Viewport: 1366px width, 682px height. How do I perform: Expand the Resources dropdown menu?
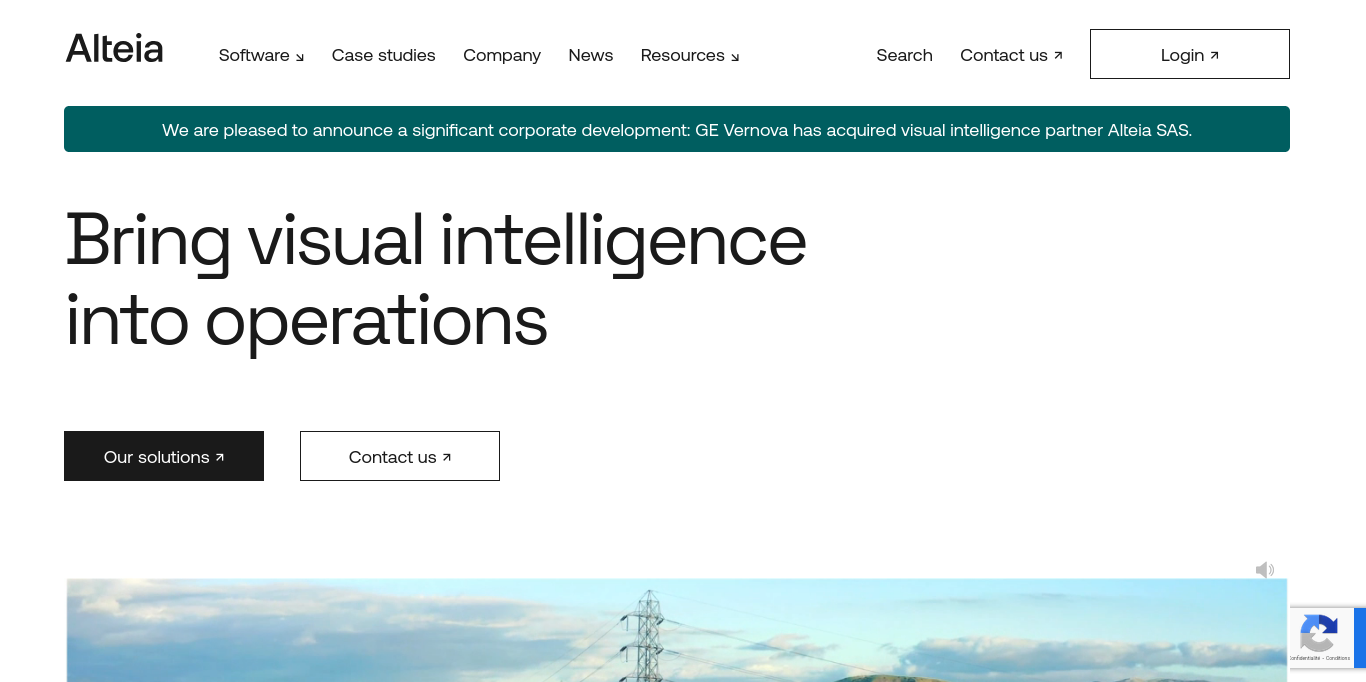pos(689,55)
